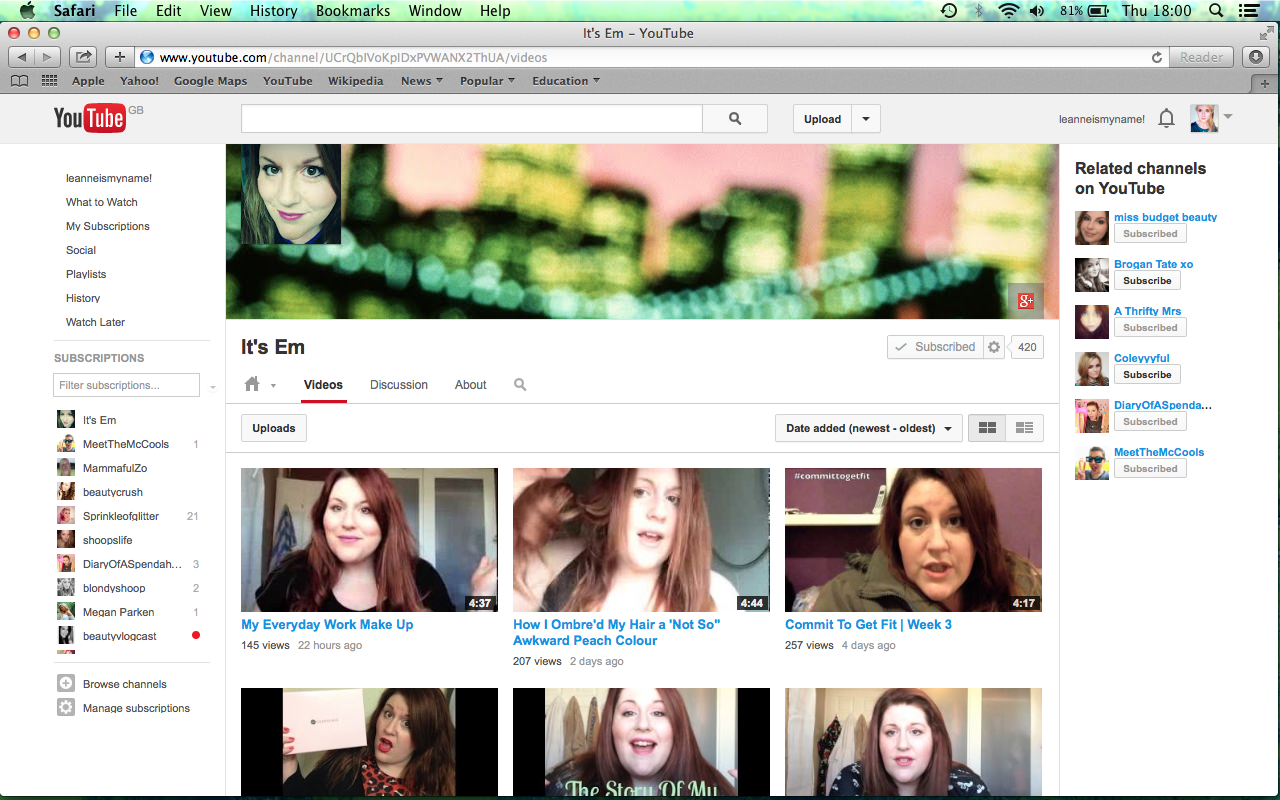Switch to grid view layout

pyautogui.click(x=987, y=428)
